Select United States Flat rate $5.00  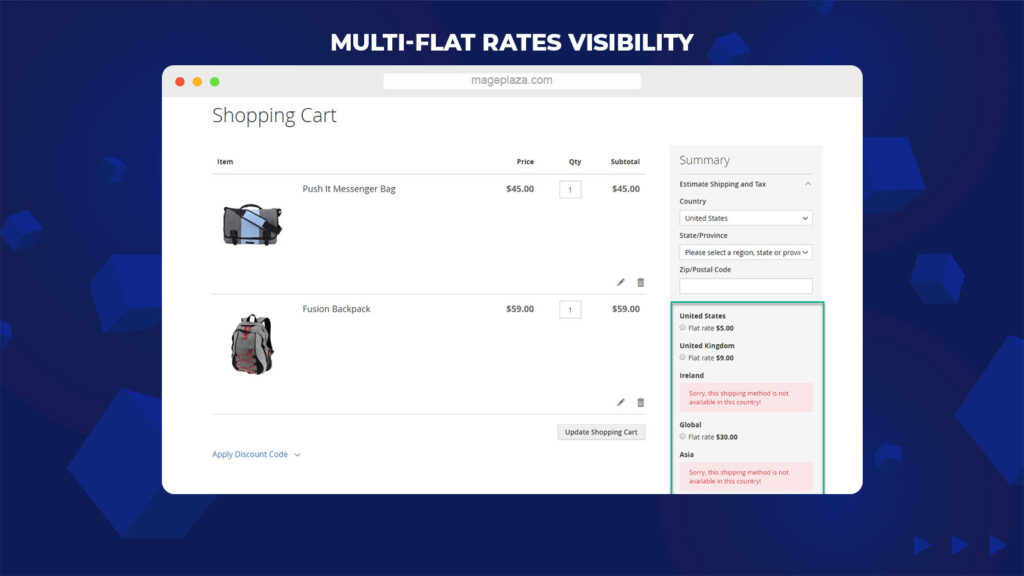point(682,328)
